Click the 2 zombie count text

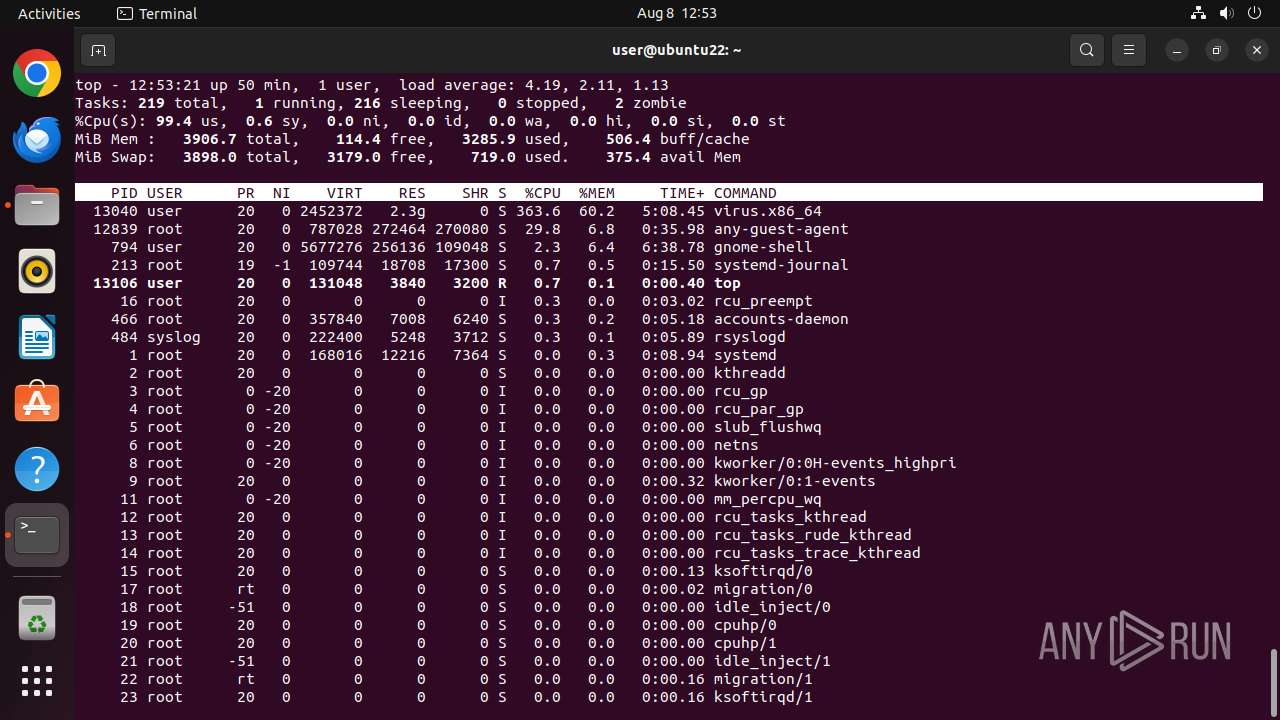650,103
